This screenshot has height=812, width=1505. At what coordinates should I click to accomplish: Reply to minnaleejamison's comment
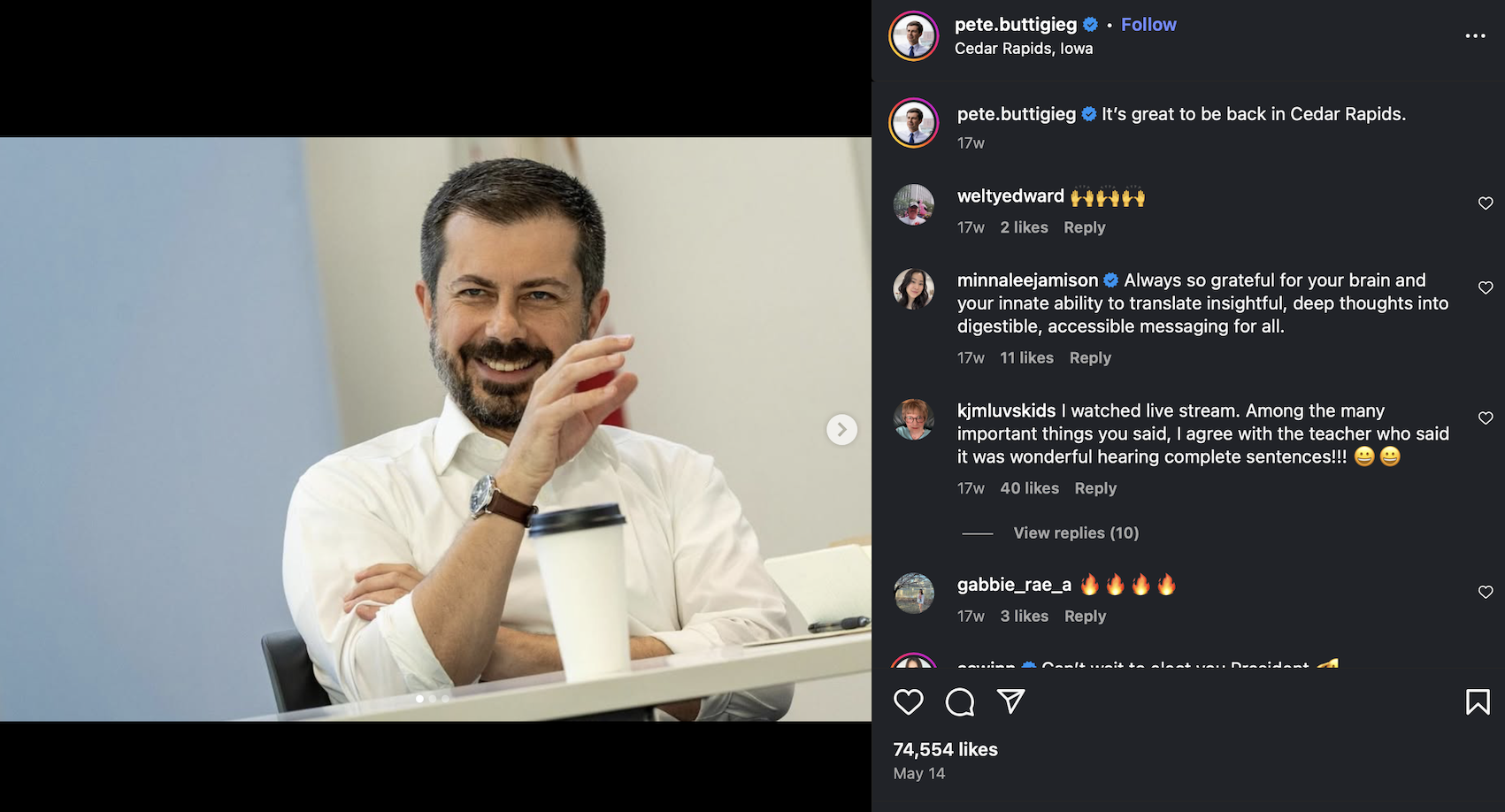pyautogui.click(x=1090, y=357)
